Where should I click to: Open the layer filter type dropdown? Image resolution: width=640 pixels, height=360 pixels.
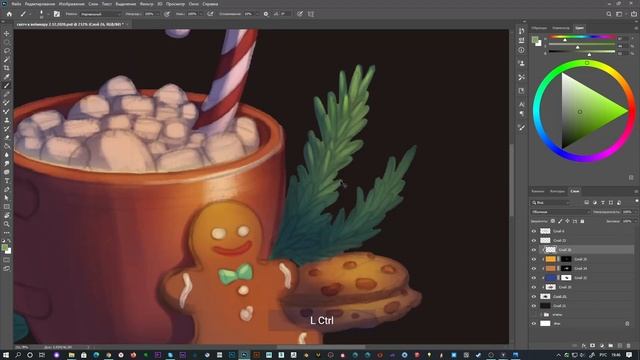pyautogui.click(x=551, y=202)
